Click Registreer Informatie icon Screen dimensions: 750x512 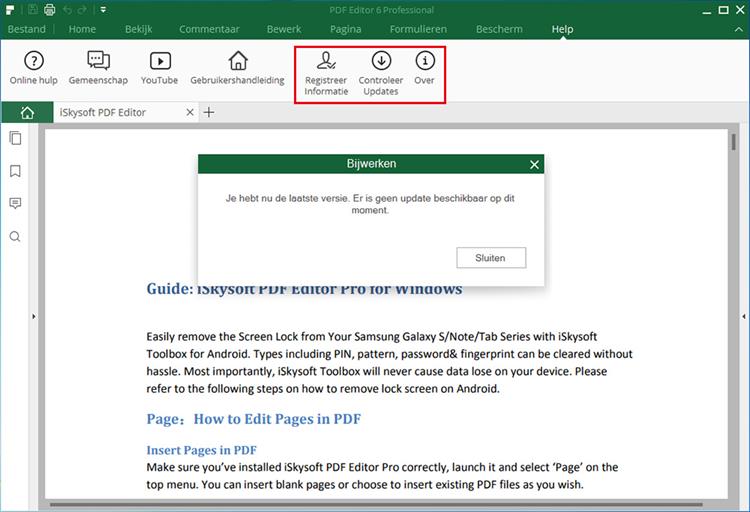click(x=326, y=74)
